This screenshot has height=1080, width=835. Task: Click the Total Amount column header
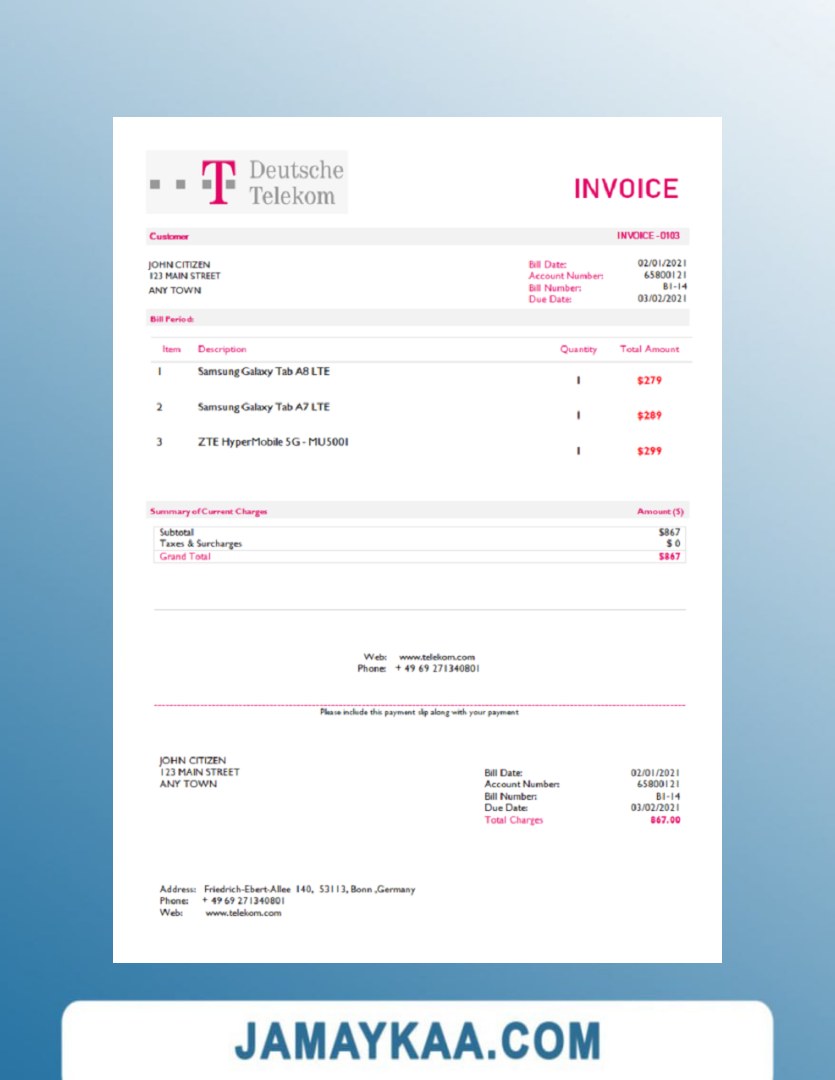[x=649, y=349]
